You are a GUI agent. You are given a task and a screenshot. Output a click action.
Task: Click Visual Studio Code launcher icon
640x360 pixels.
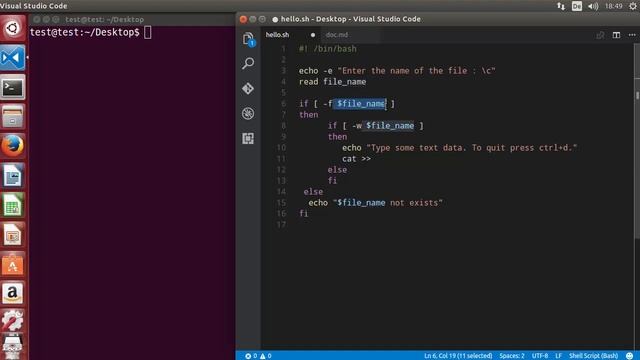click(x=12, y=58)
